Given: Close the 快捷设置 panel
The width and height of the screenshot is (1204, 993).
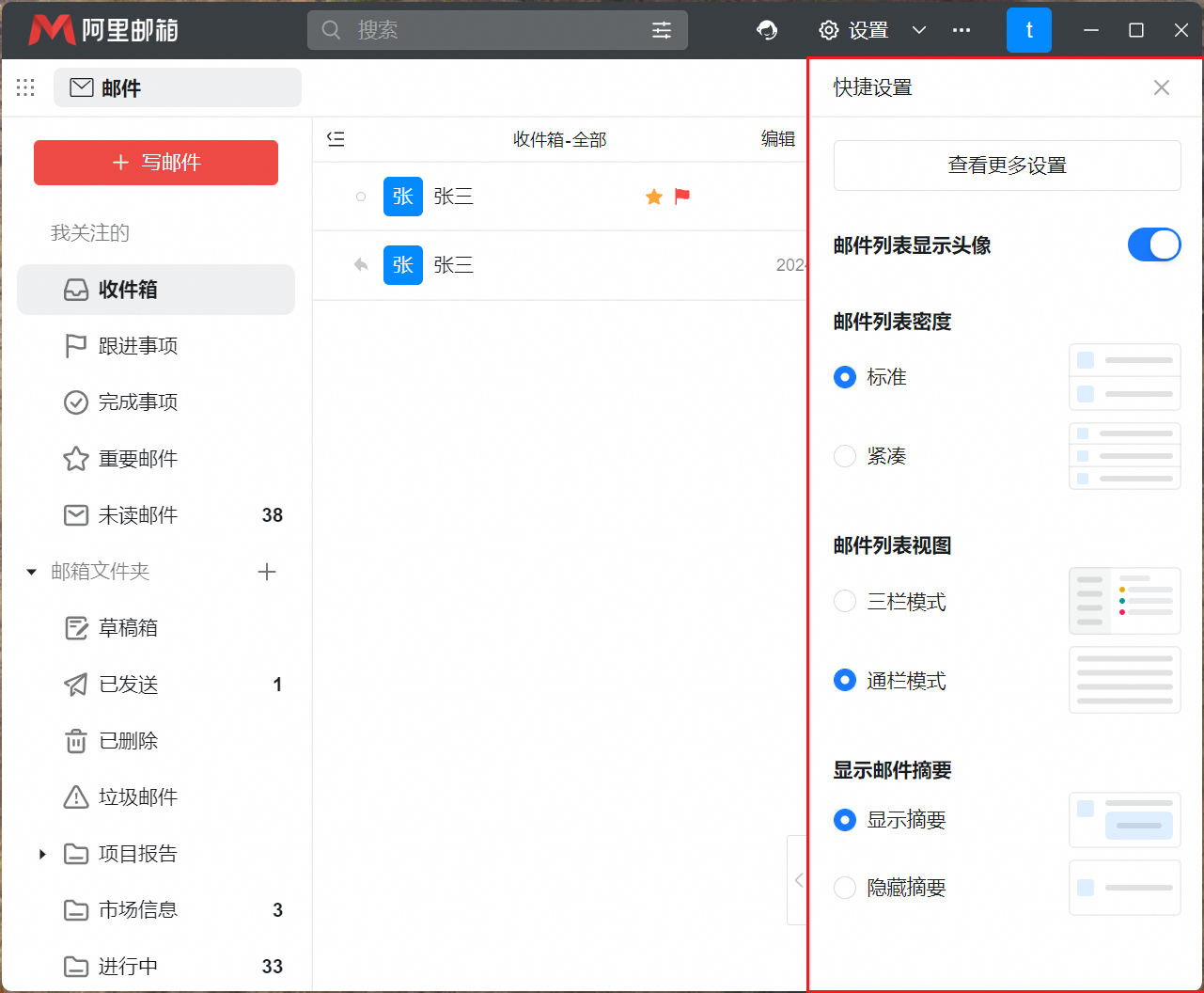Looking at the screenshot, I should 1162,87.
